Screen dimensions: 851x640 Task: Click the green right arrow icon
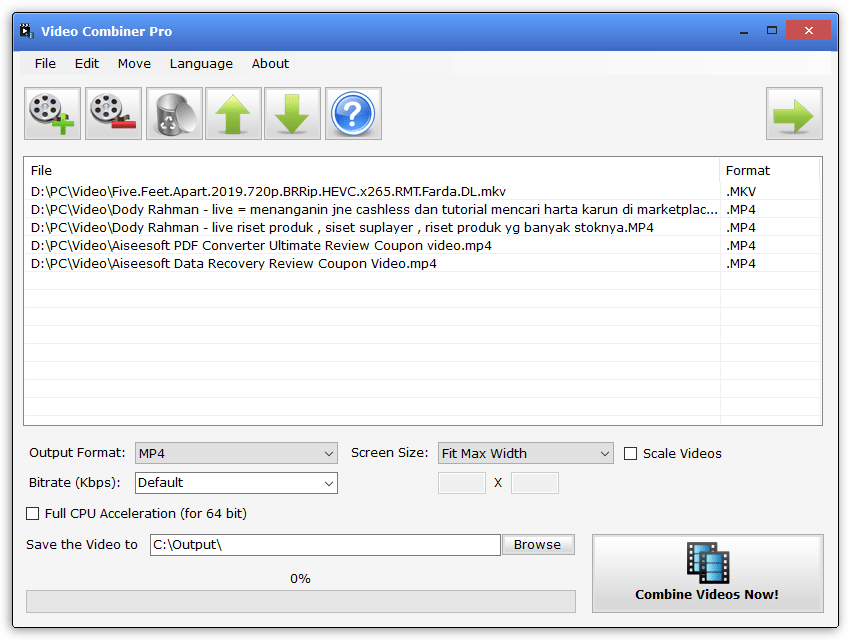click(x=794, y=114)
